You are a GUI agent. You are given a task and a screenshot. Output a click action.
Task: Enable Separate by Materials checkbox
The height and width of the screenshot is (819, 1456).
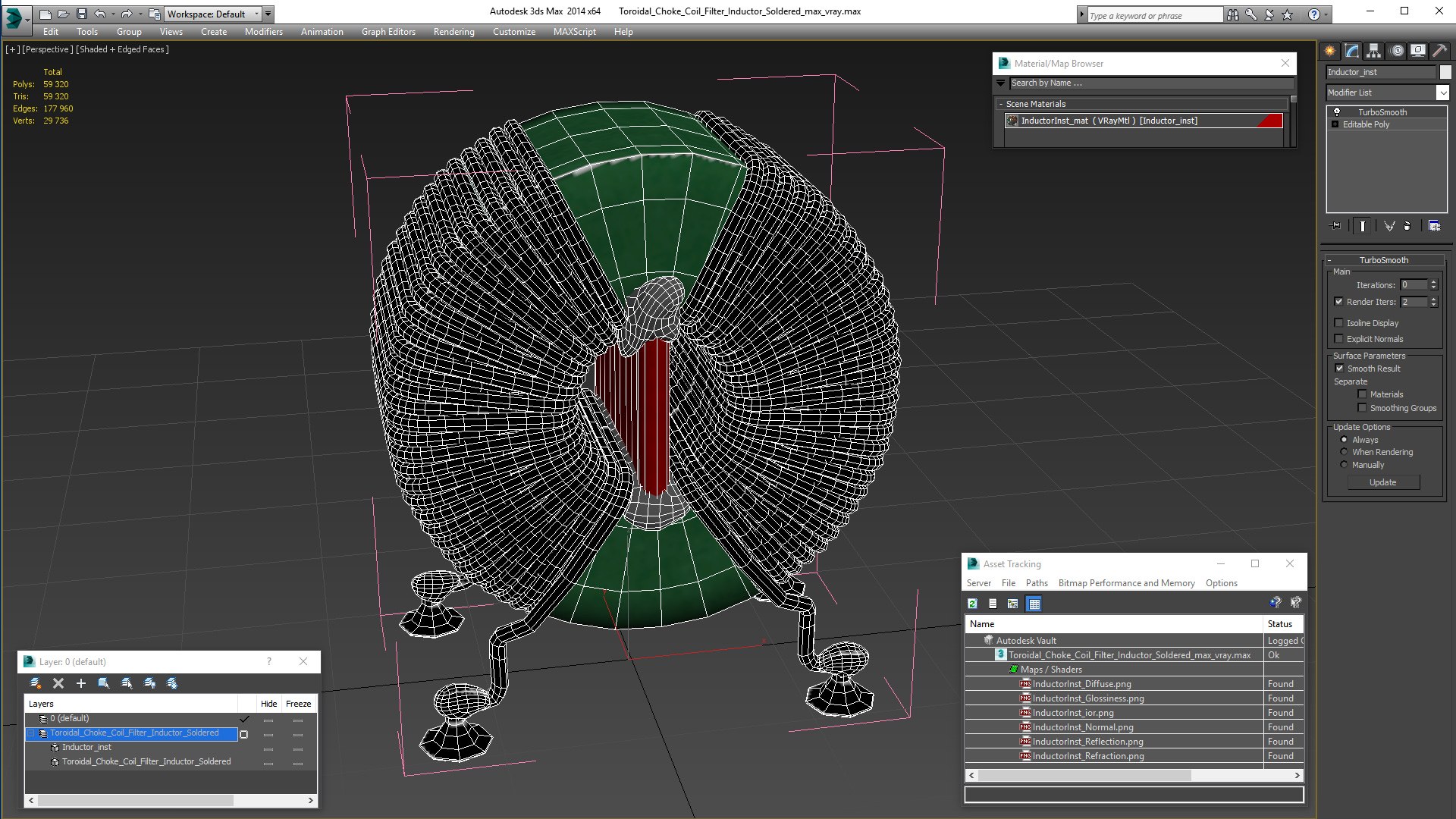[1362, 394]
